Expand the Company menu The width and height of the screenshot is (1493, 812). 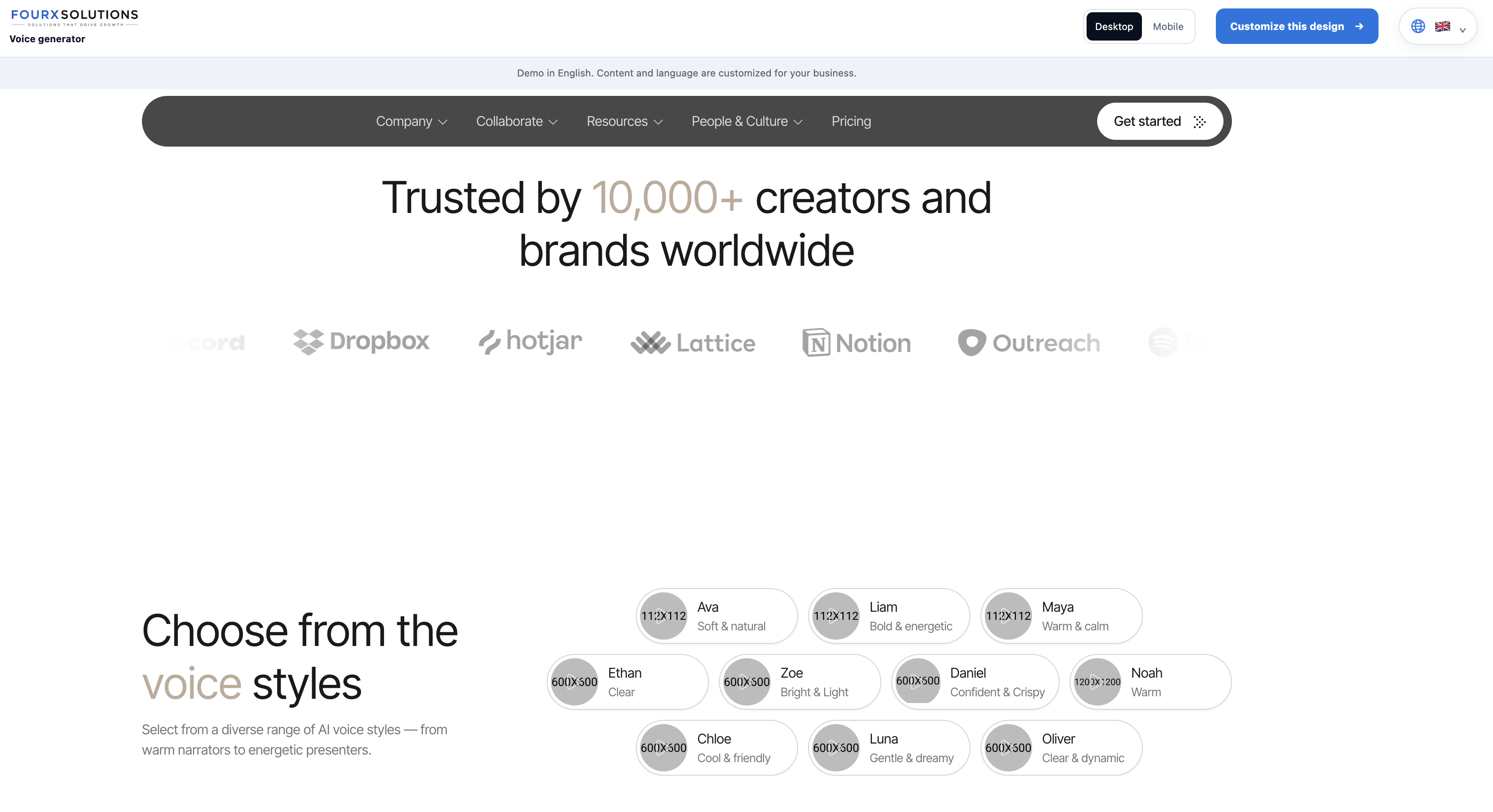411,121
